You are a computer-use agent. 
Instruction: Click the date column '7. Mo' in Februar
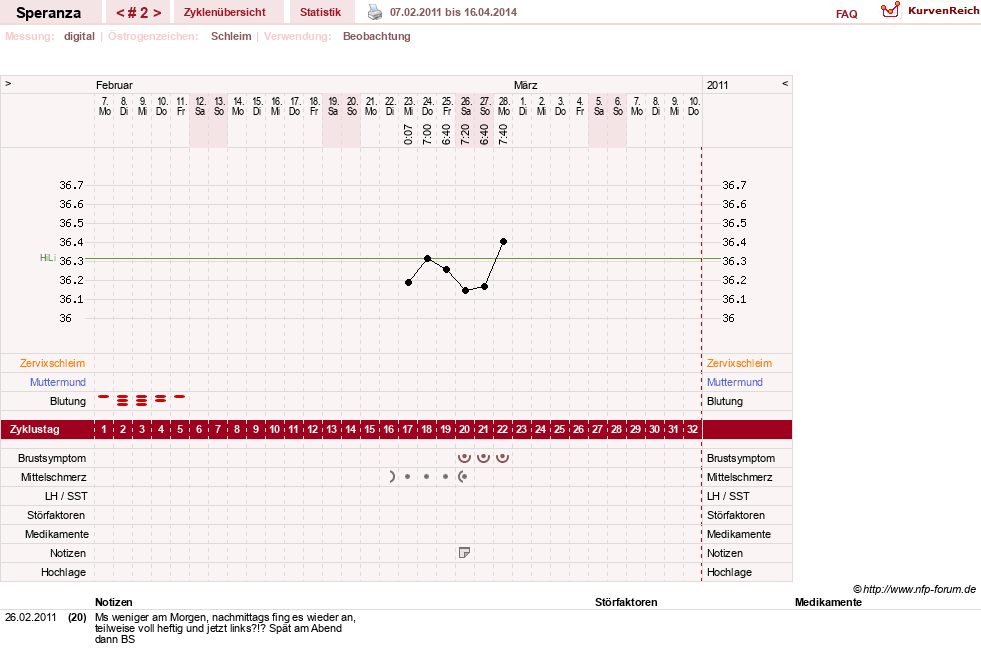[x=104, y=106]
